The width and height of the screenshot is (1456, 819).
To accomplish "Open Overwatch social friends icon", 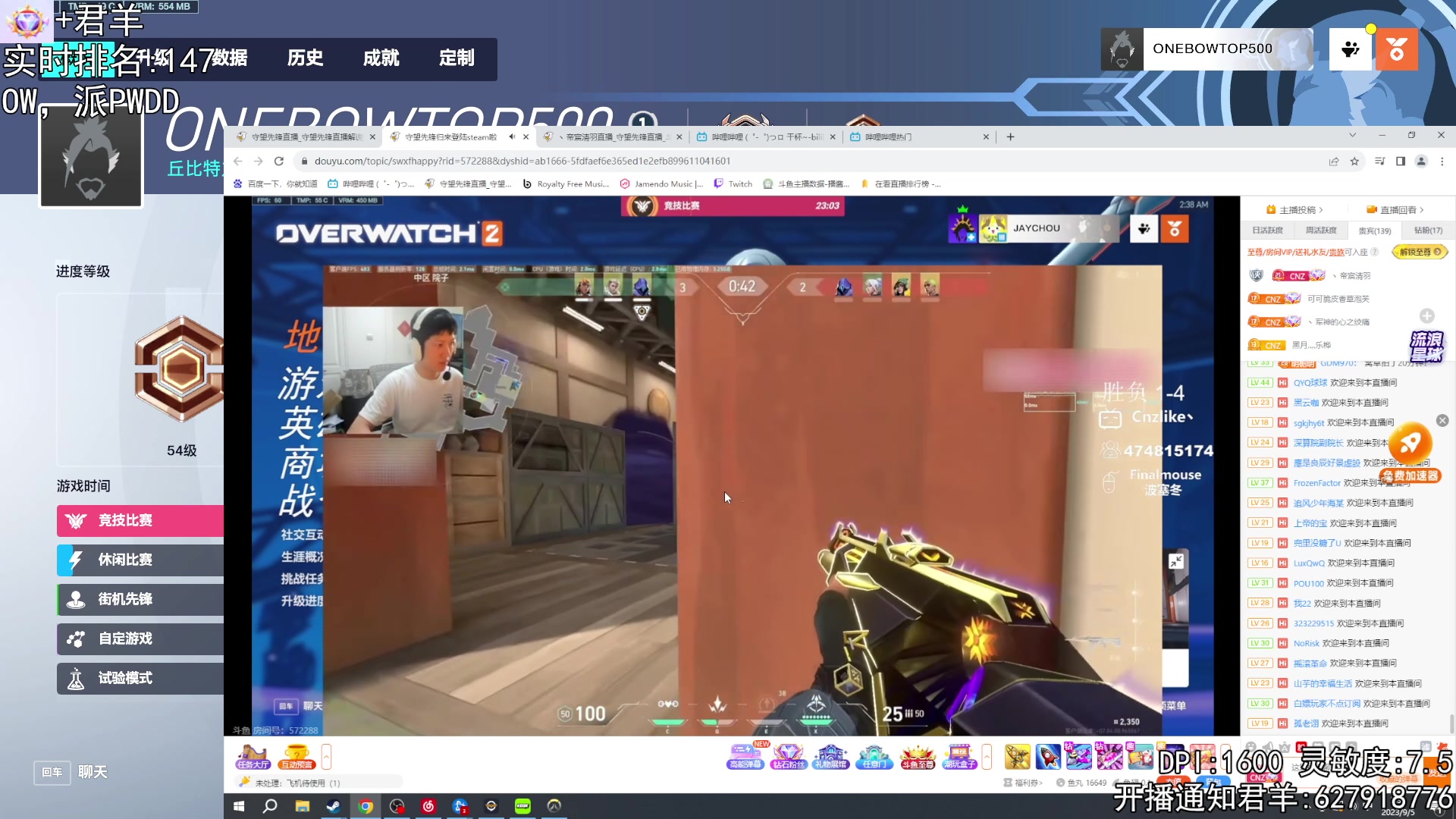I will [x=1351, y=49].
